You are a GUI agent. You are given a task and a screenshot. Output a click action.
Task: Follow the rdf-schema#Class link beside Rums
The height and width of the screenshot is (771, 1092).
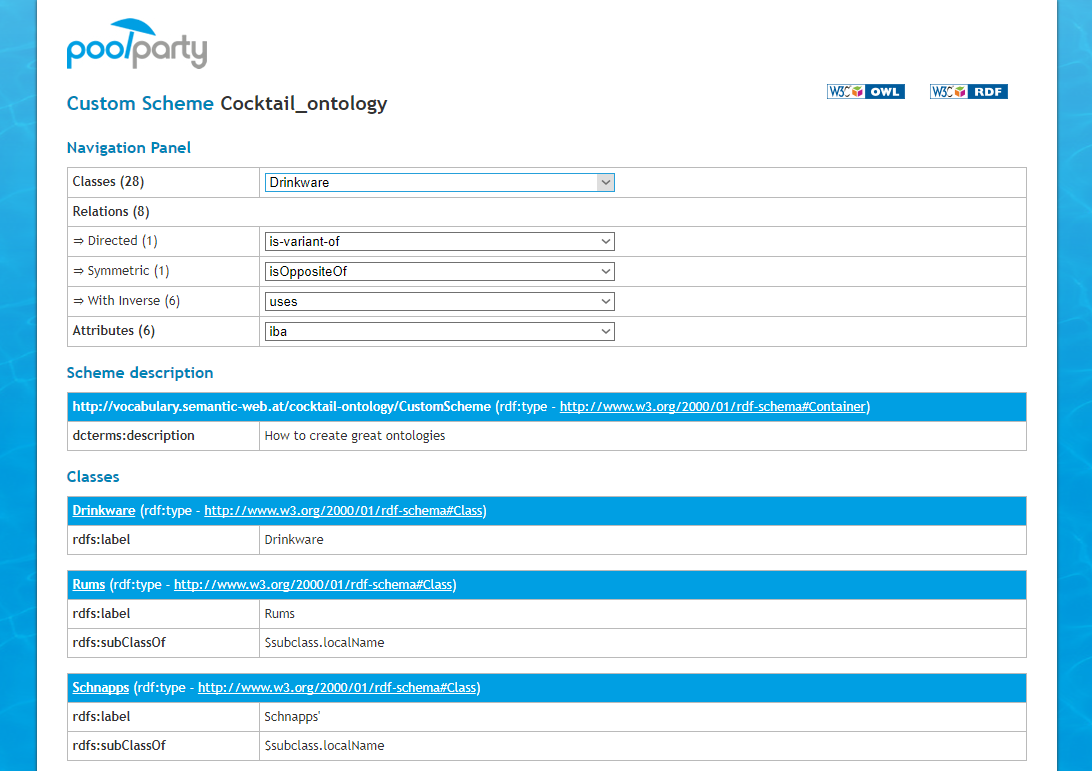pyautogui.click(x=313, y=585)
